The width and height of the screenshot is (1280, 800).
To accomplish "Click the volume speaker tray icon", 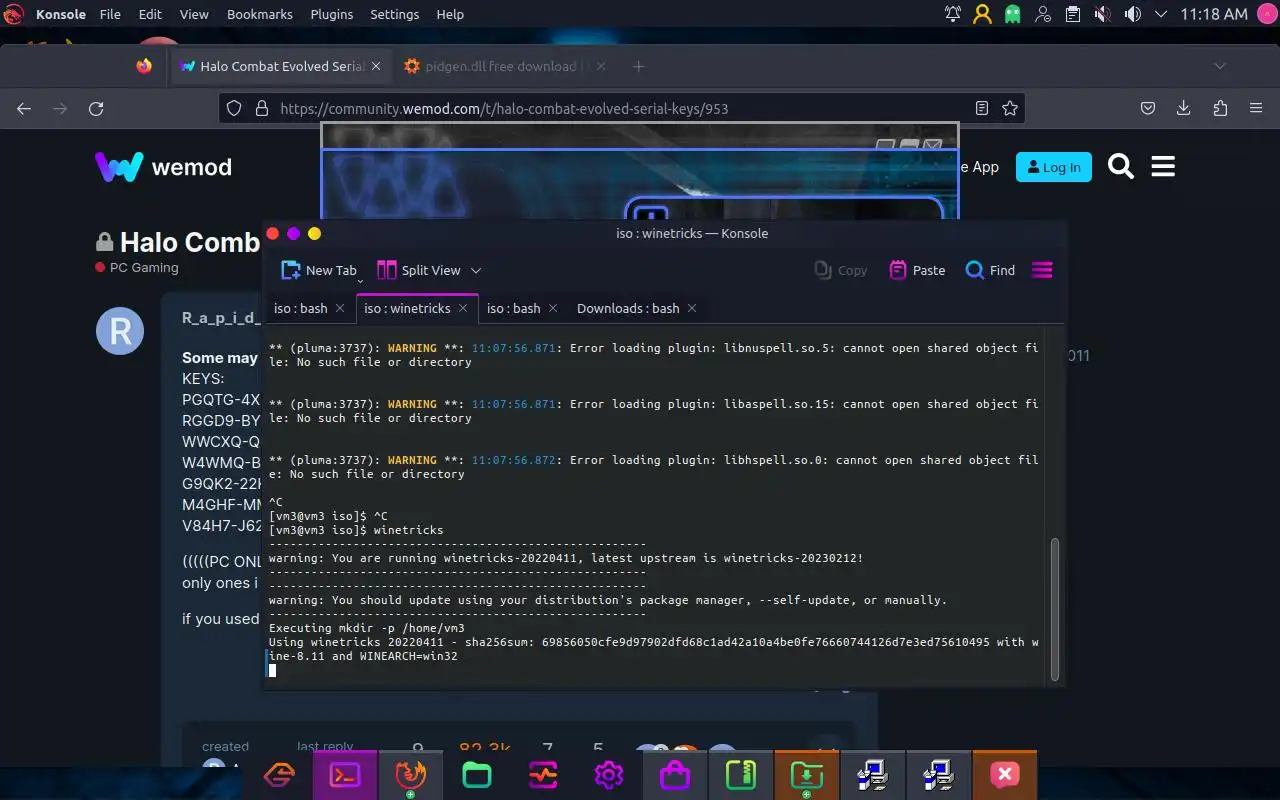I will (x=1133, y=14).
